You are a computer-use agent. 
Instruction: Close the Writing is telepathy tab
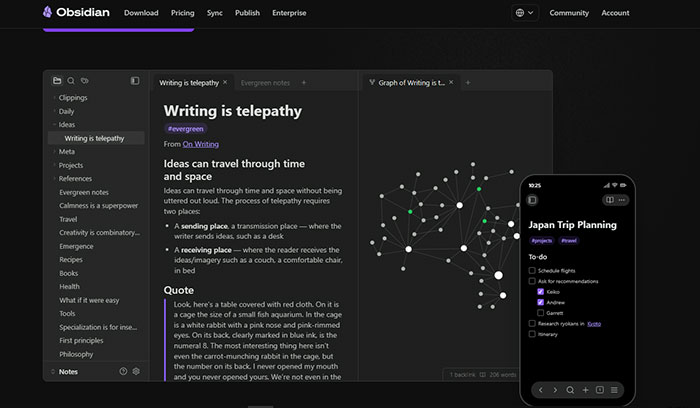225,82
